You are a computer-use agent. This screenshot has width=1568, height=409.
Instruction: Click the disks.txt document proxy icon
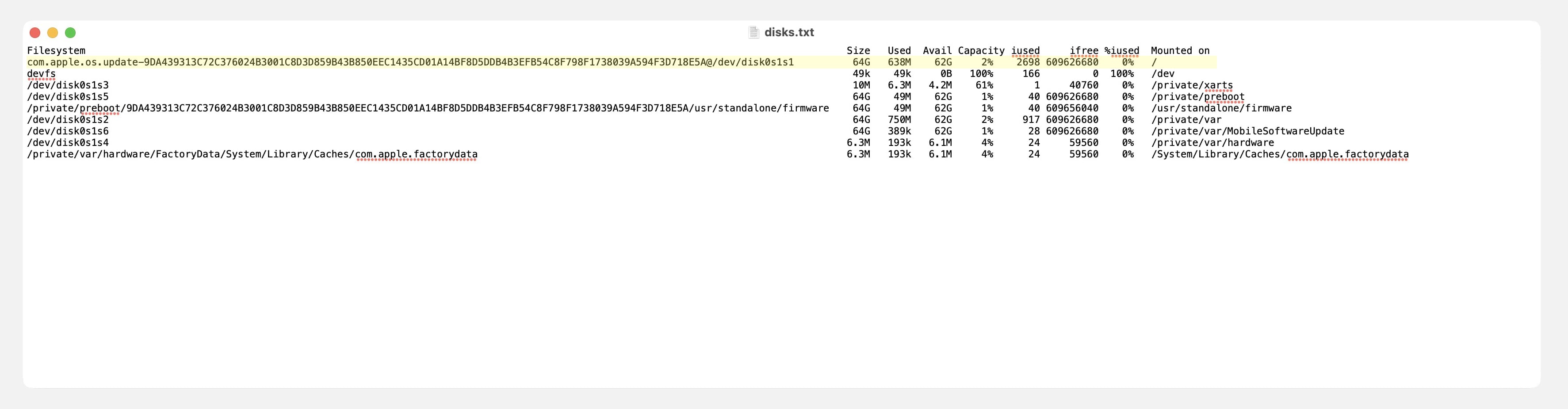click(753, 32)
